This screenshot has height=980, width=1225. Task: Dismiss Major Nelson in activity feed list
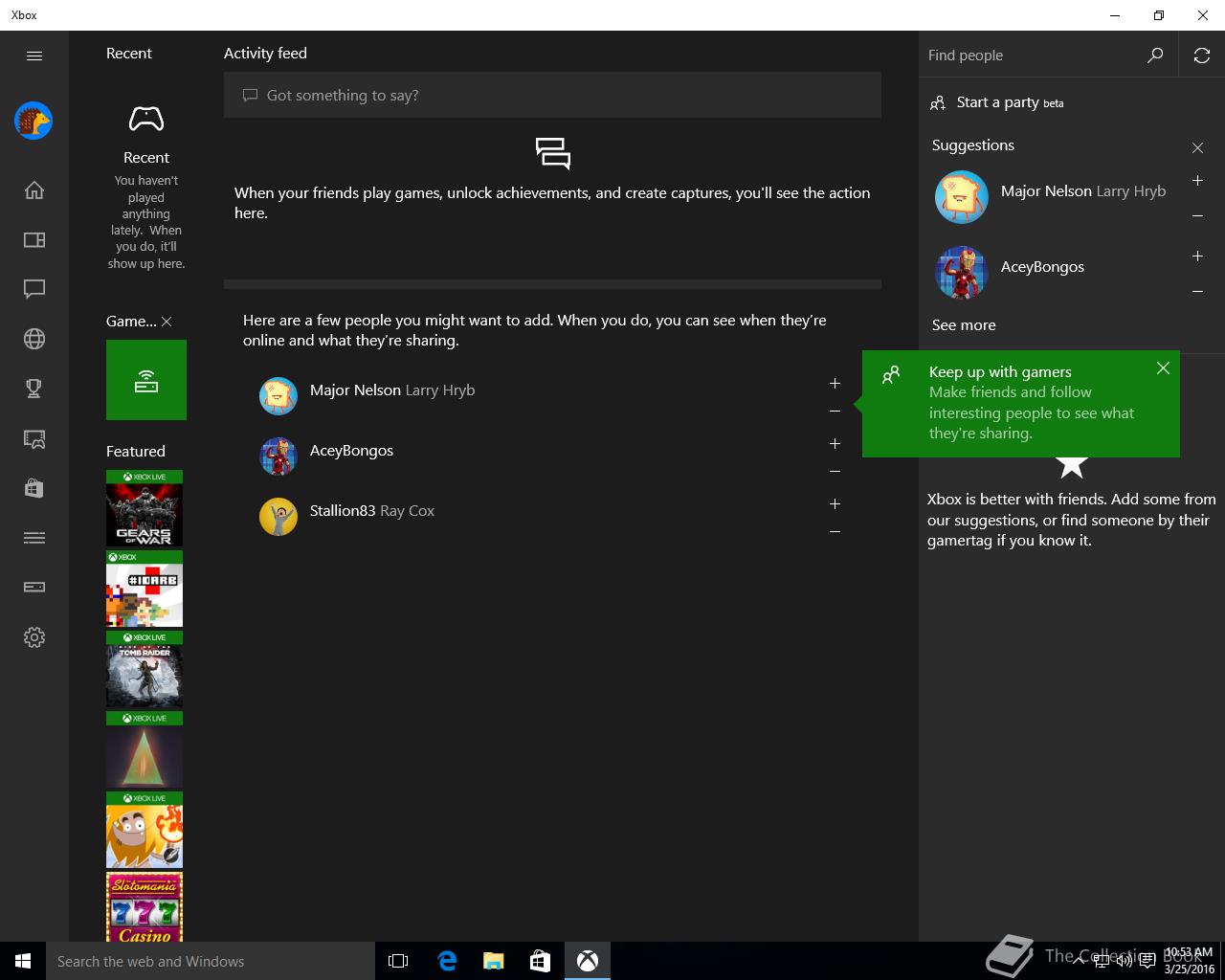(835, 411)
